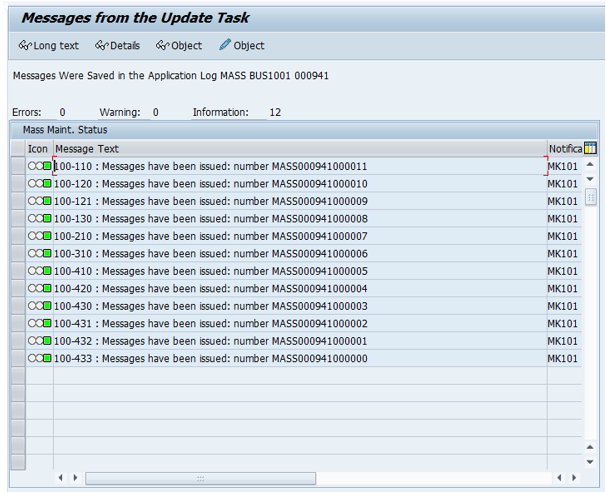The image size is (606, 492).
Task: Open table column settings icon
Action: click(x=590, y=148)
